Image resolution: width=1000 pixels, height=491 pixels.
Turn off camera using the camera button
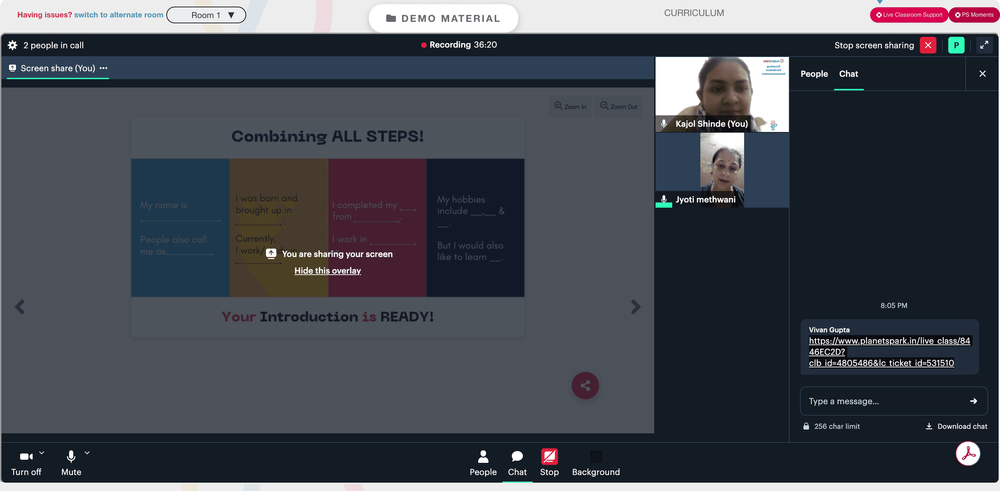click(x=26, y=463)
